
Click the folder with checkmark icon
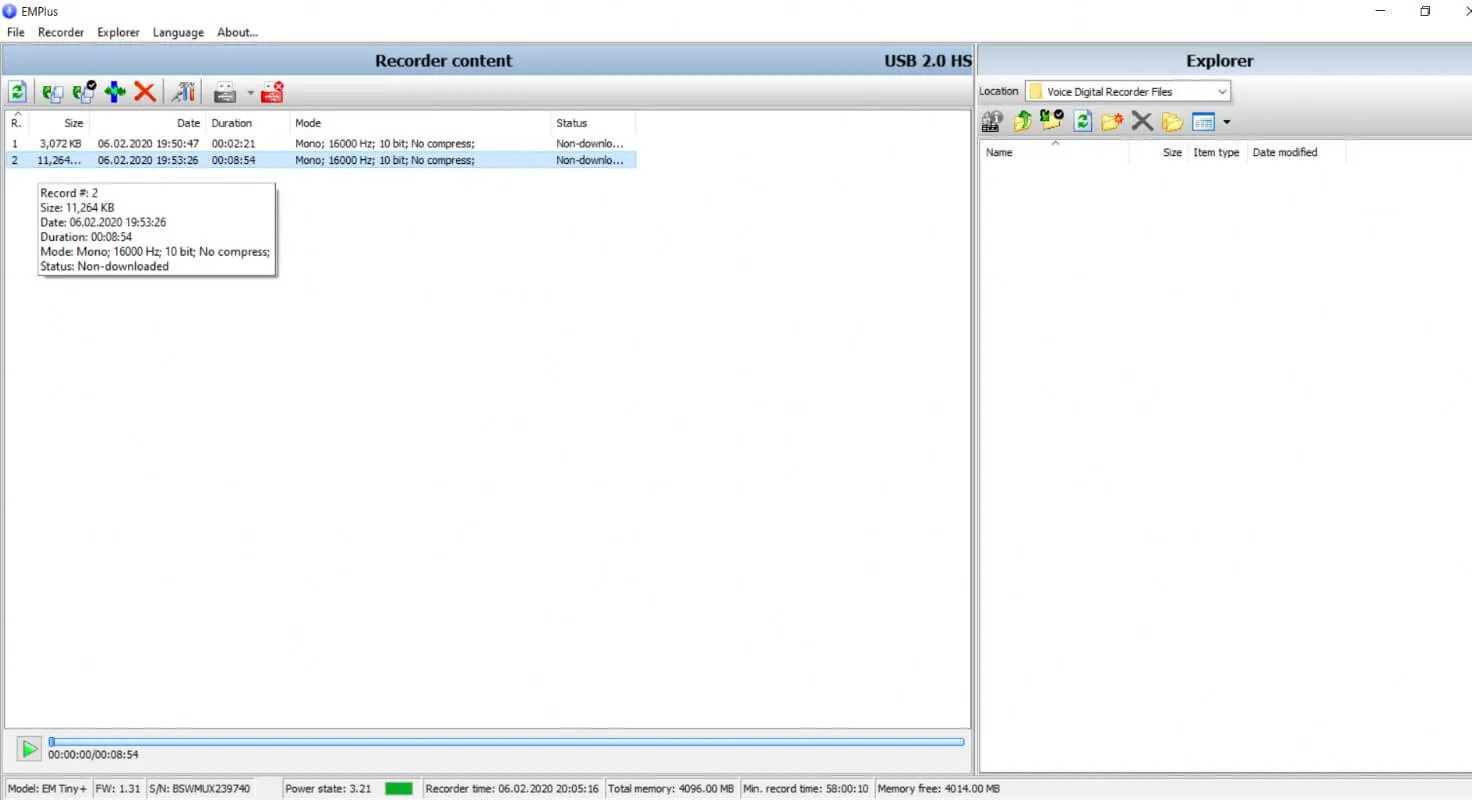tap(1051, 121)
